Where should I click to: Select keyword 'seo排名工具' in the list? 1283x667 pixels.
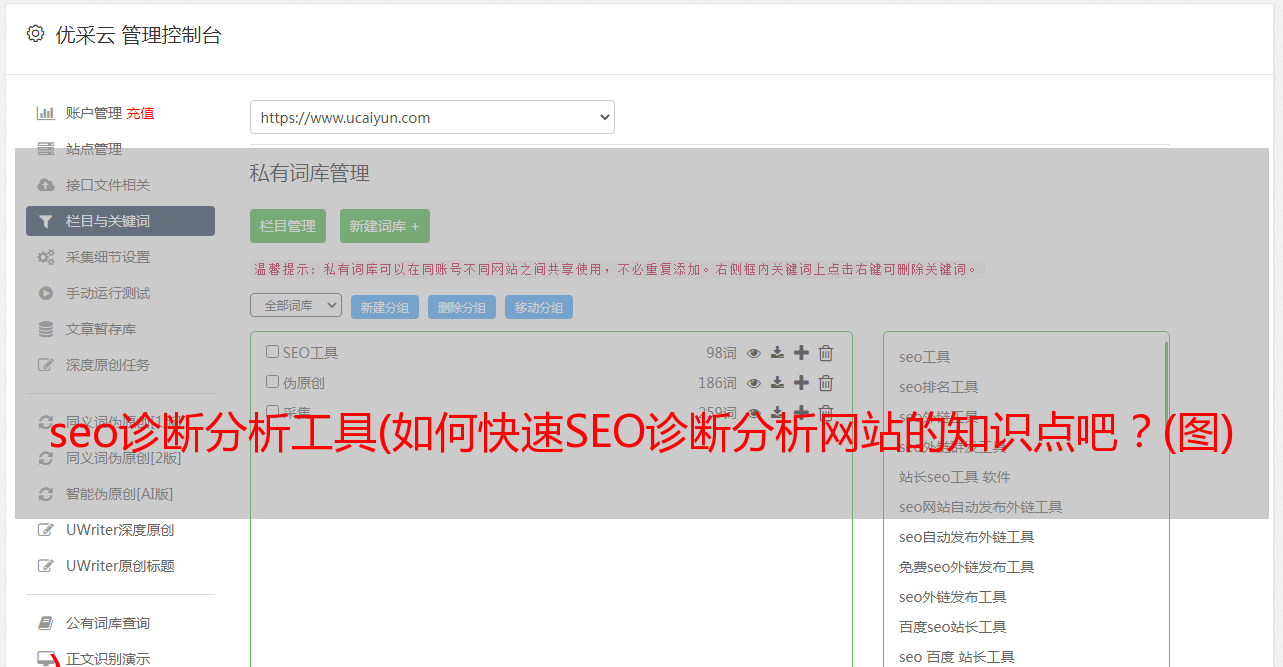[x=939, y=387]
